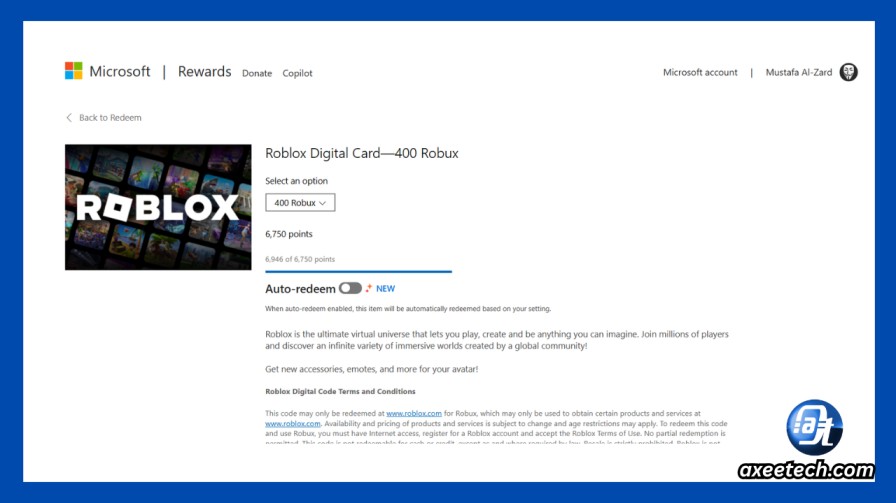Click the 'Roblox Digital Card—400 Robux' title
Viewport: 896px width, 503px height.
click(x=362, y=153)
